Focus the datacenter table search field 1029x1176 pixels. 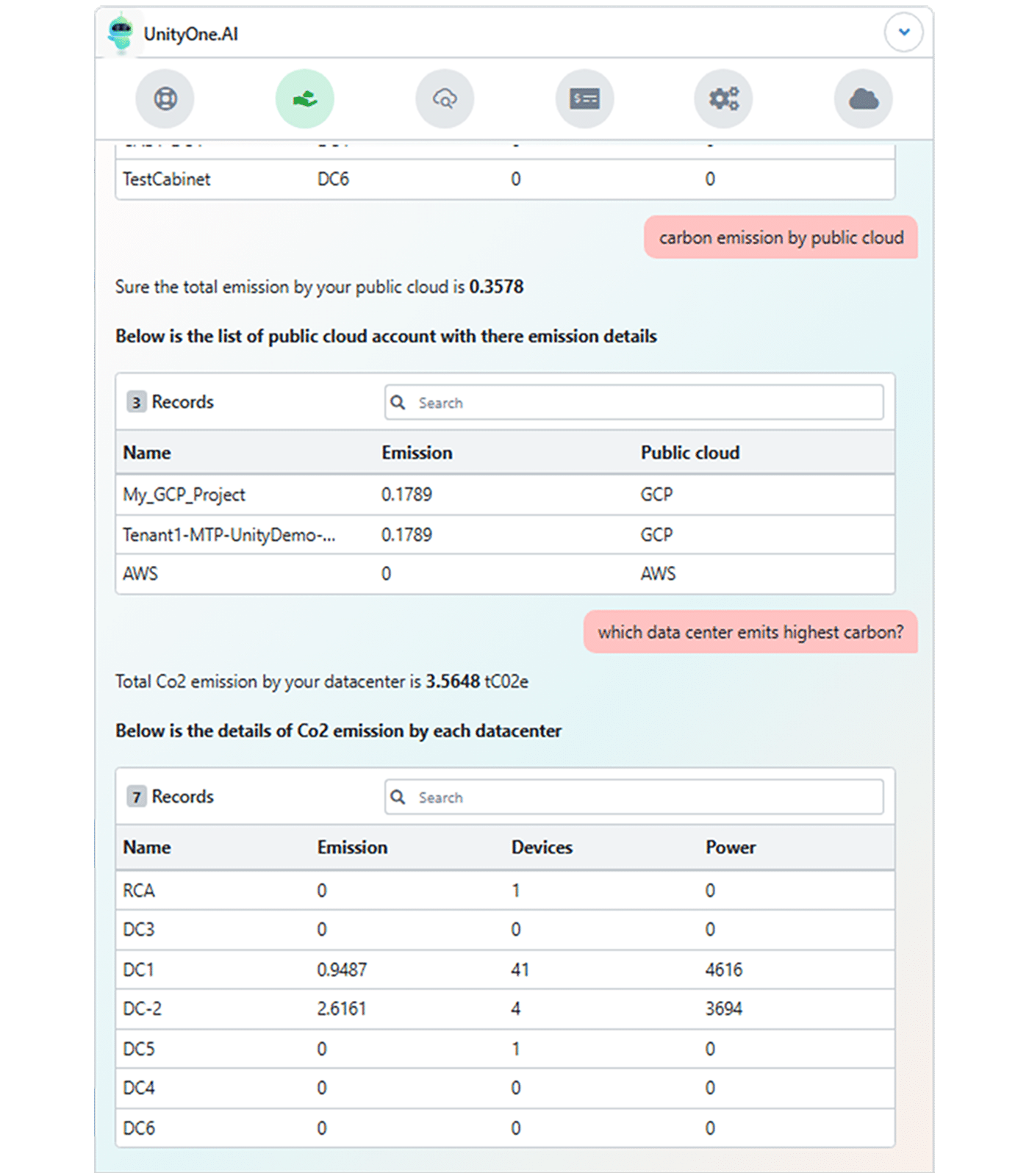pyautogui.click(x=647, y=797)
